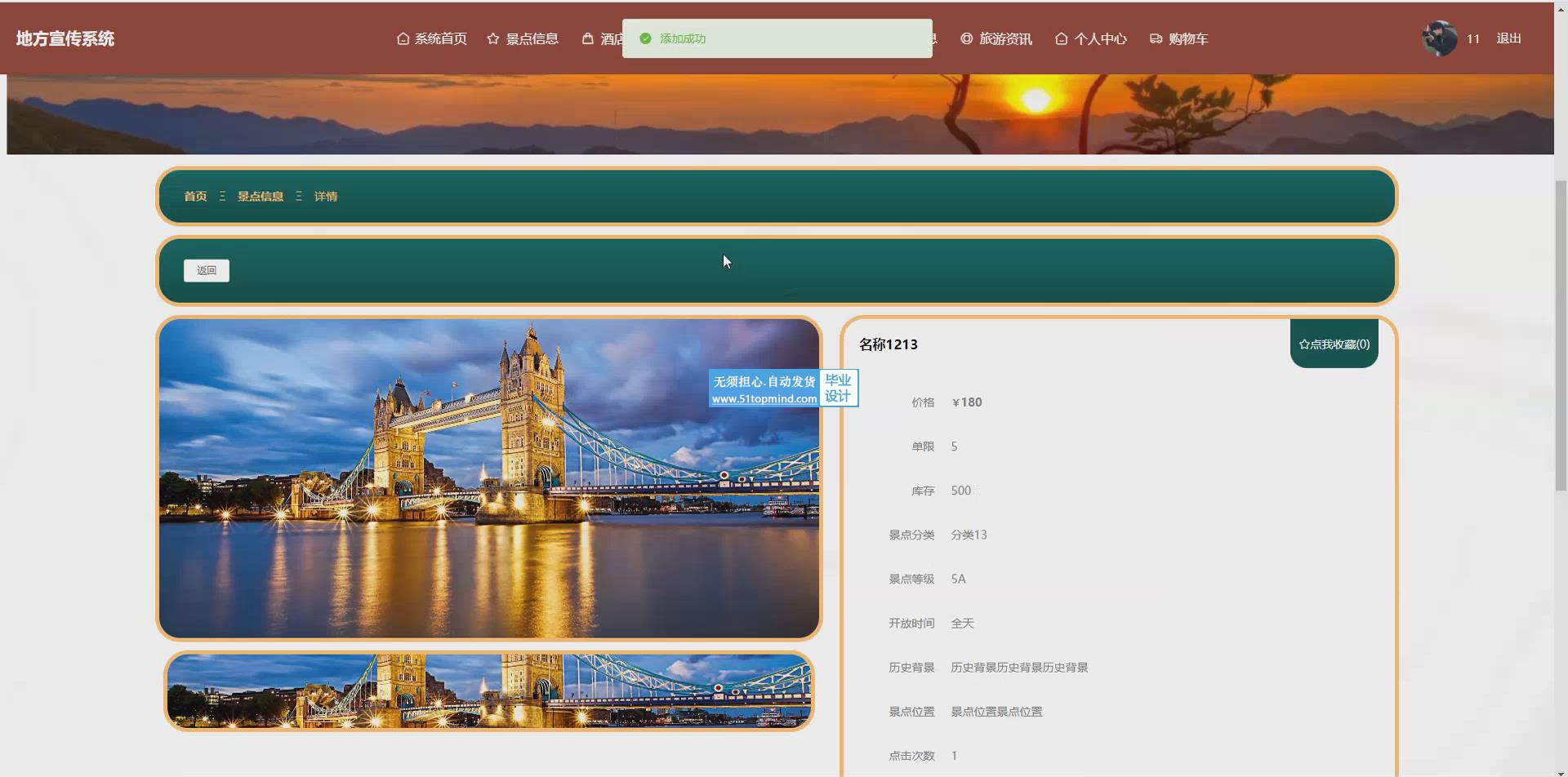Click the green success checkmark icon
Image resolution: width=1568 pixels, height=777 pixels.
point(645,38)
